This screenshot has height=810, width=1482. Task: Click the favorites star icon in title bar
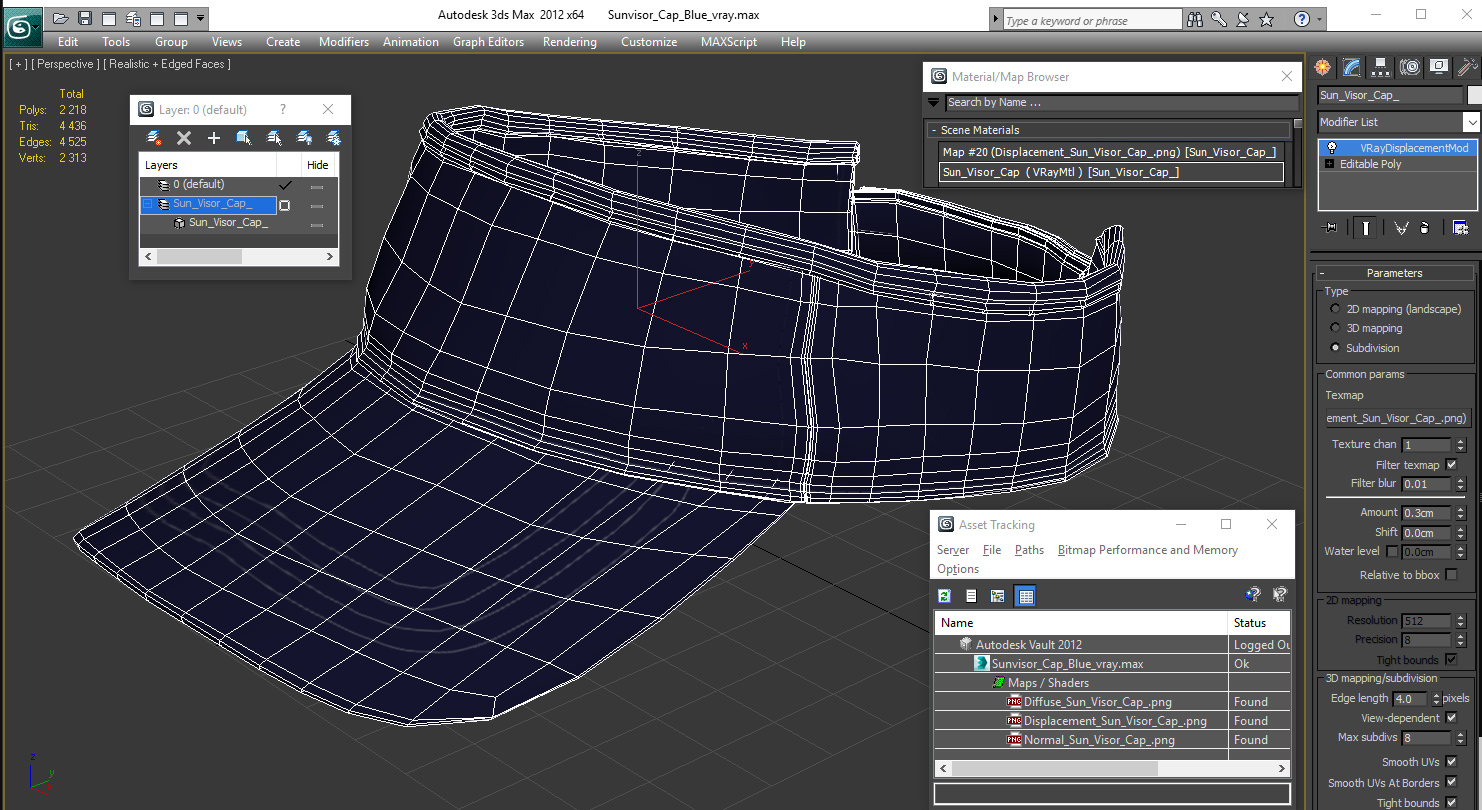click(1267, 19)
